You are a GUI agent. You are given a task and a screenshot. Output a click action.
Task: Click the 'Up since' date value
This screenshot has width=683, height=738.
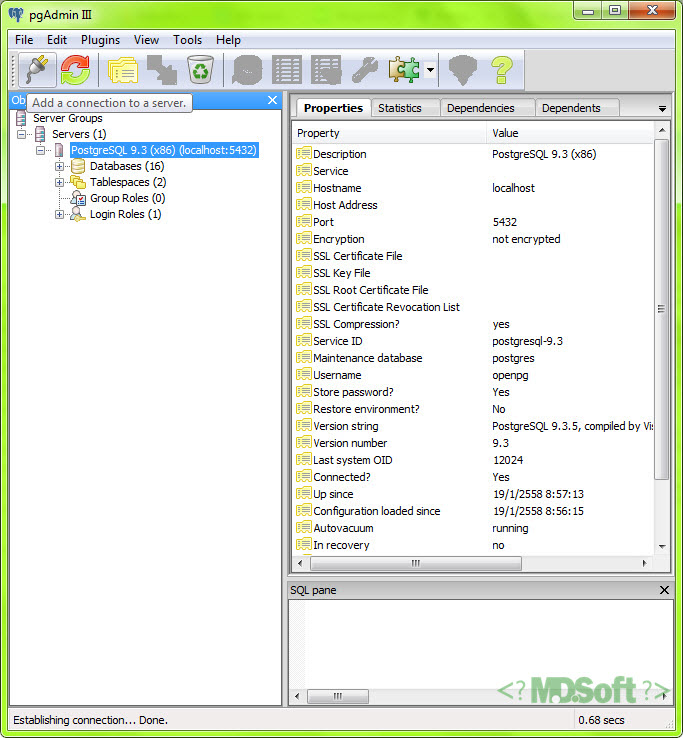(538, 494)
